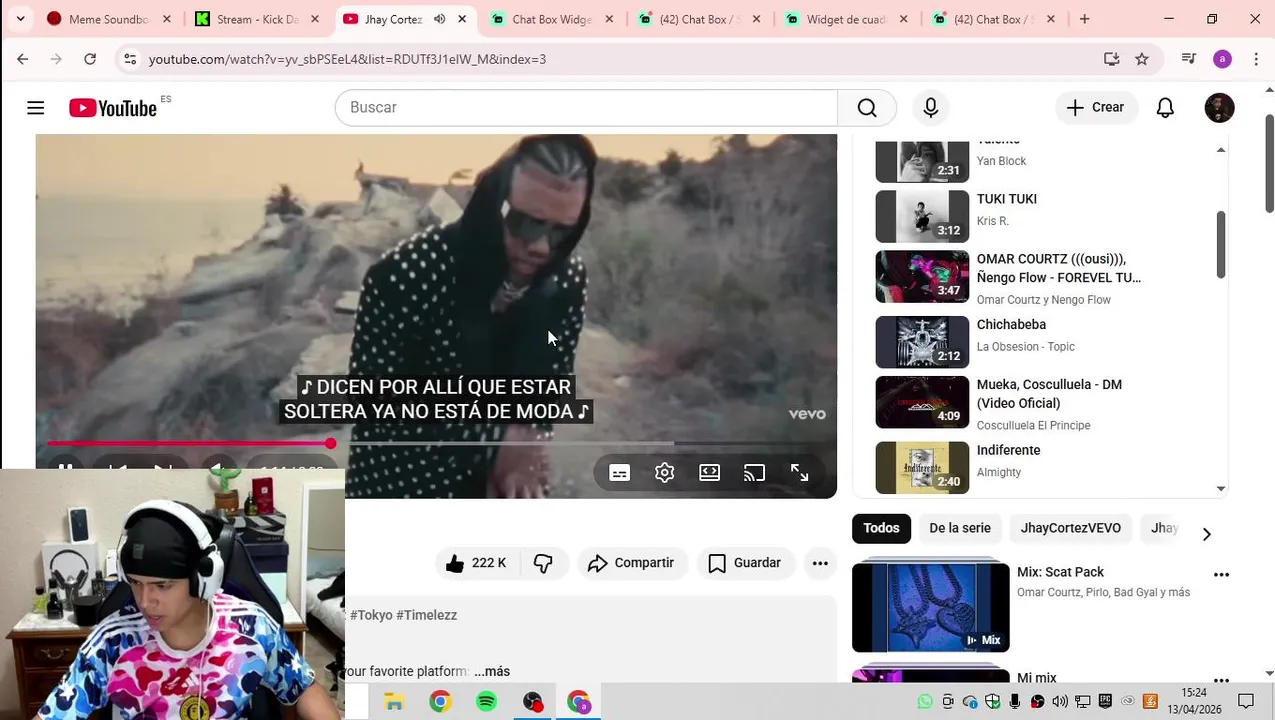Open the YouTube account avatar menu
Image resolution: width=1275 pixels, height=720 pixels.
point(1219,108)
